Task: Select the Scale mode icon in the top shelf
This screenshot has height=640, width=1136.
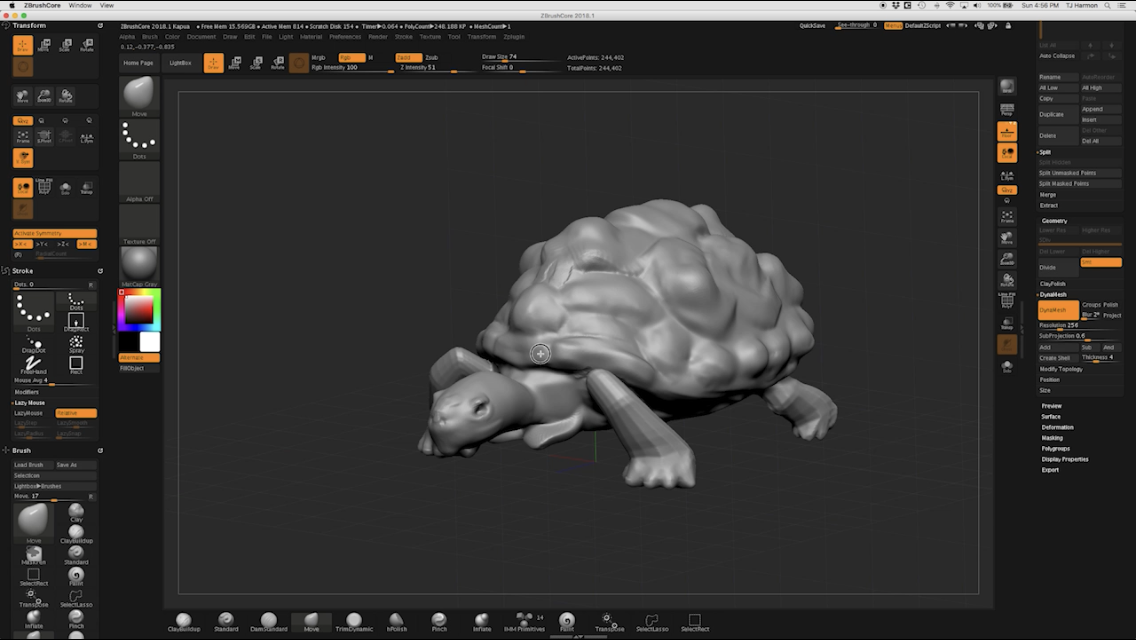Action: [x=256, y=63]
